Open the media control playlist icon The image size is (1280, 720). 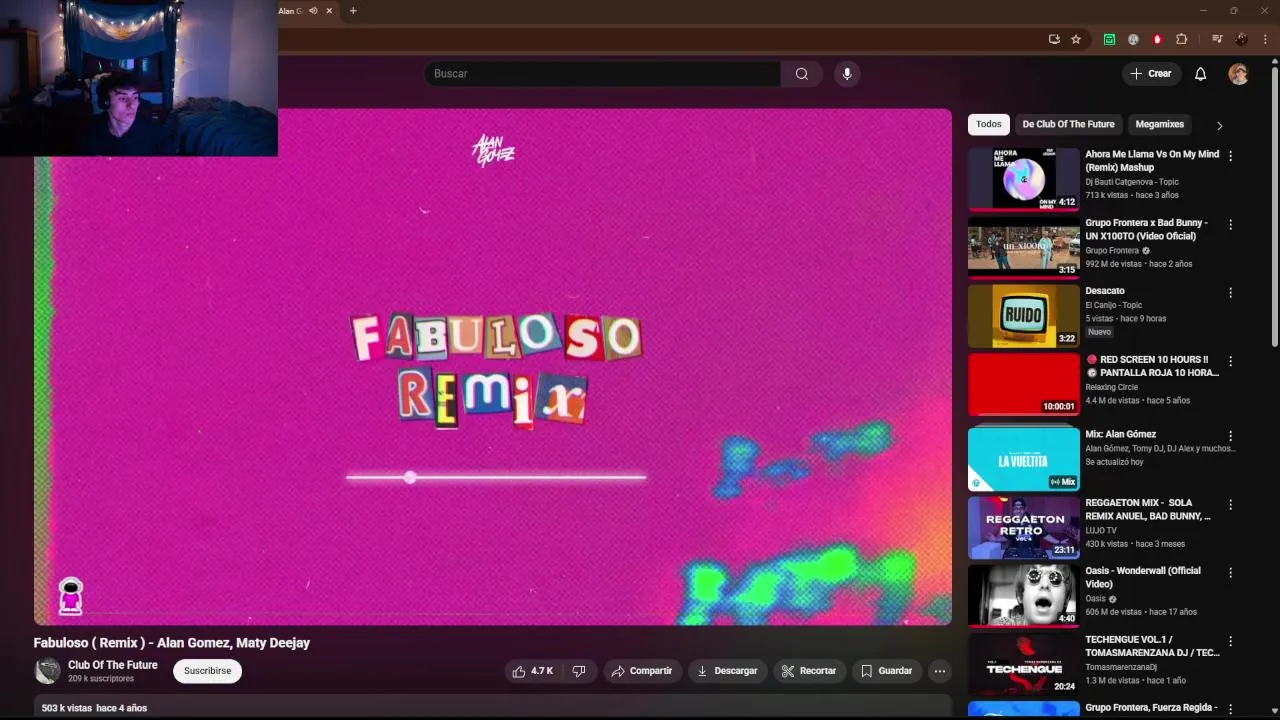[1217, 39]
